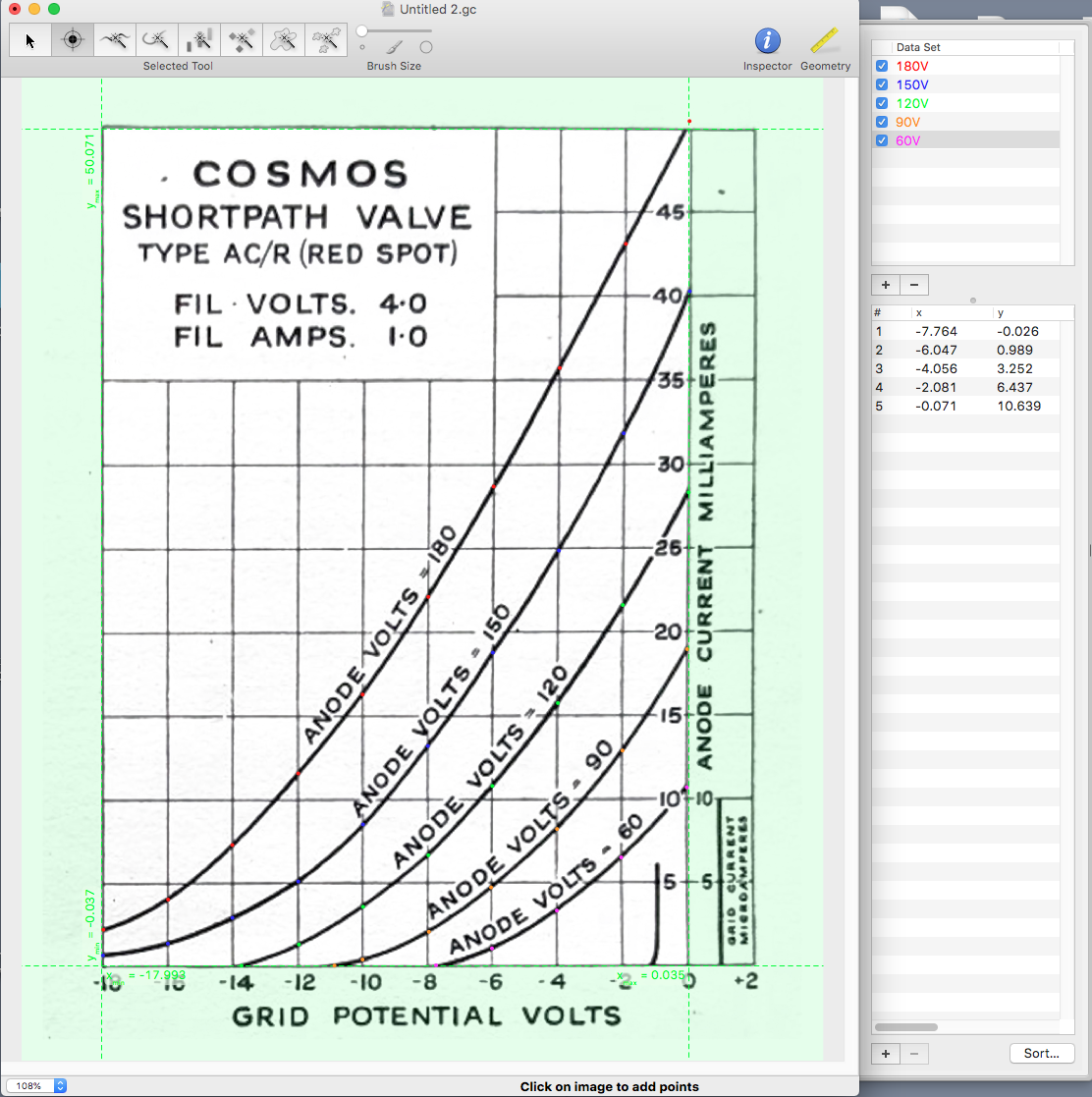Select the 150V data set name
Image resolution: width=1092 pixels, height=1097 pixels.
coord(911,84)
